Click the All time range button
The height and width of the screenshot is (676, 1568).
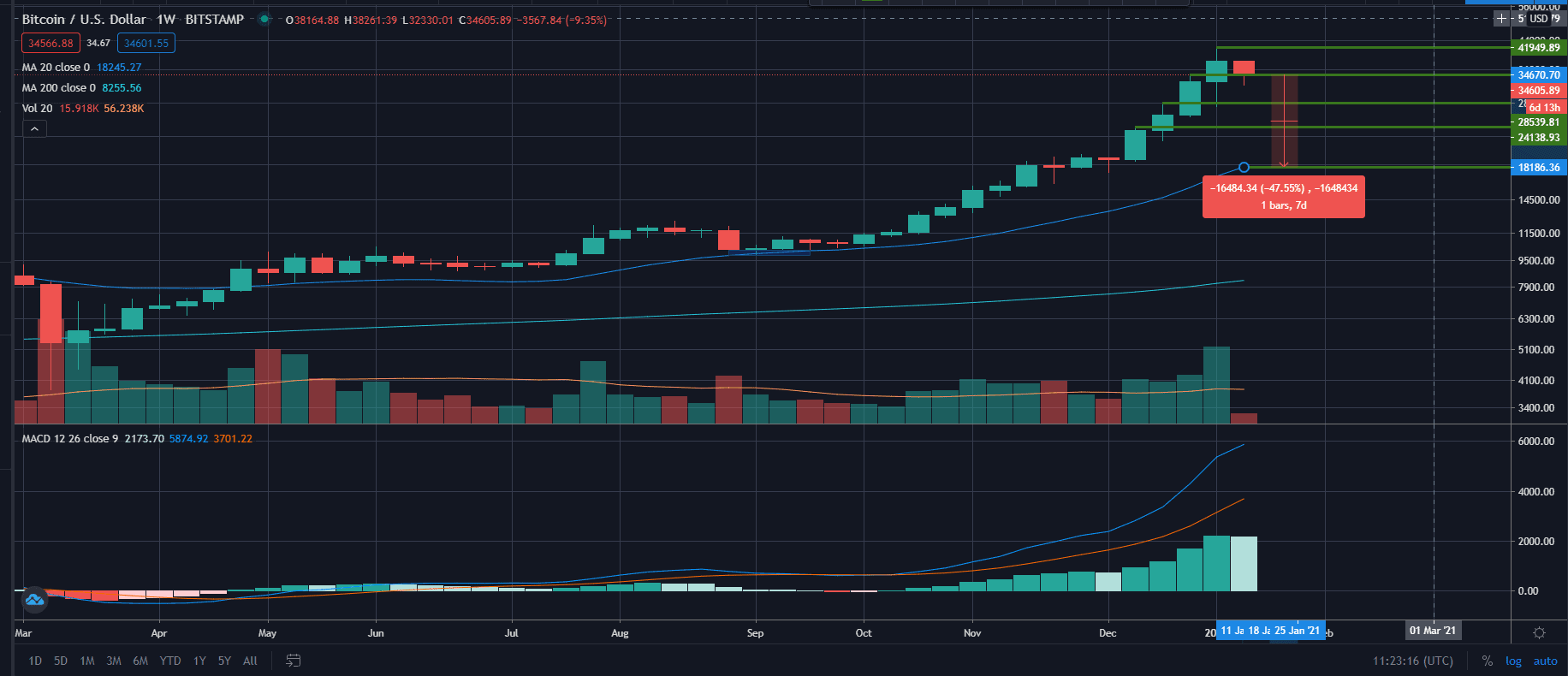[250, 661]
